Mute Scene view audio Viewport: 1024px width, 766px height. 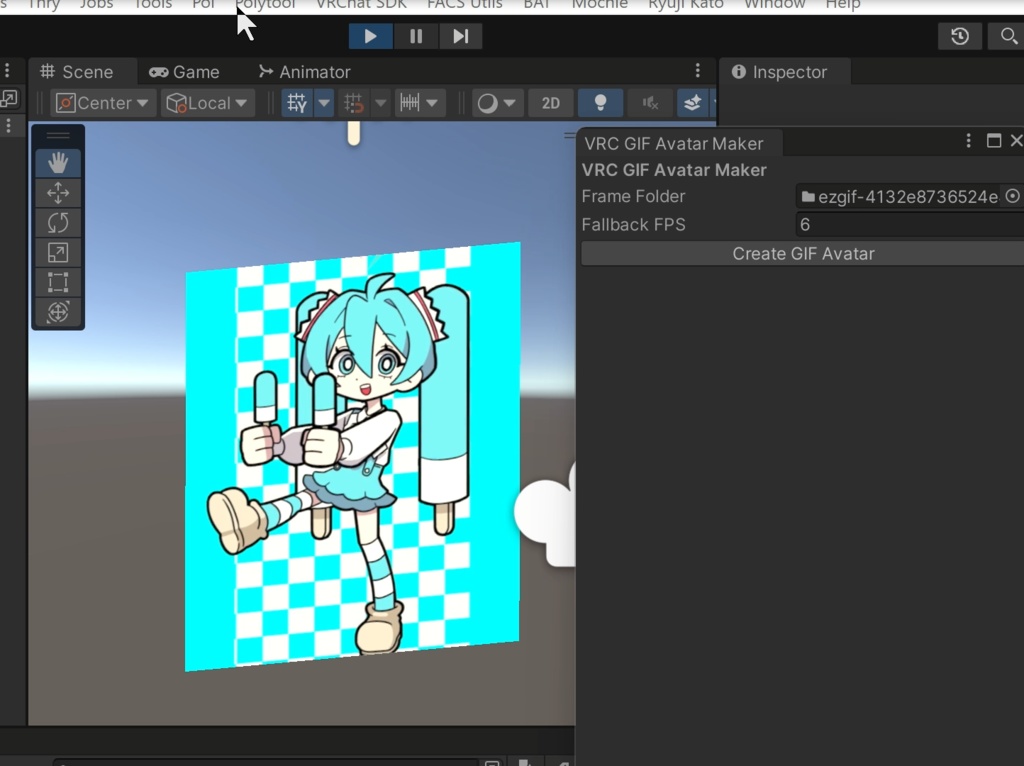pos(649,102)
